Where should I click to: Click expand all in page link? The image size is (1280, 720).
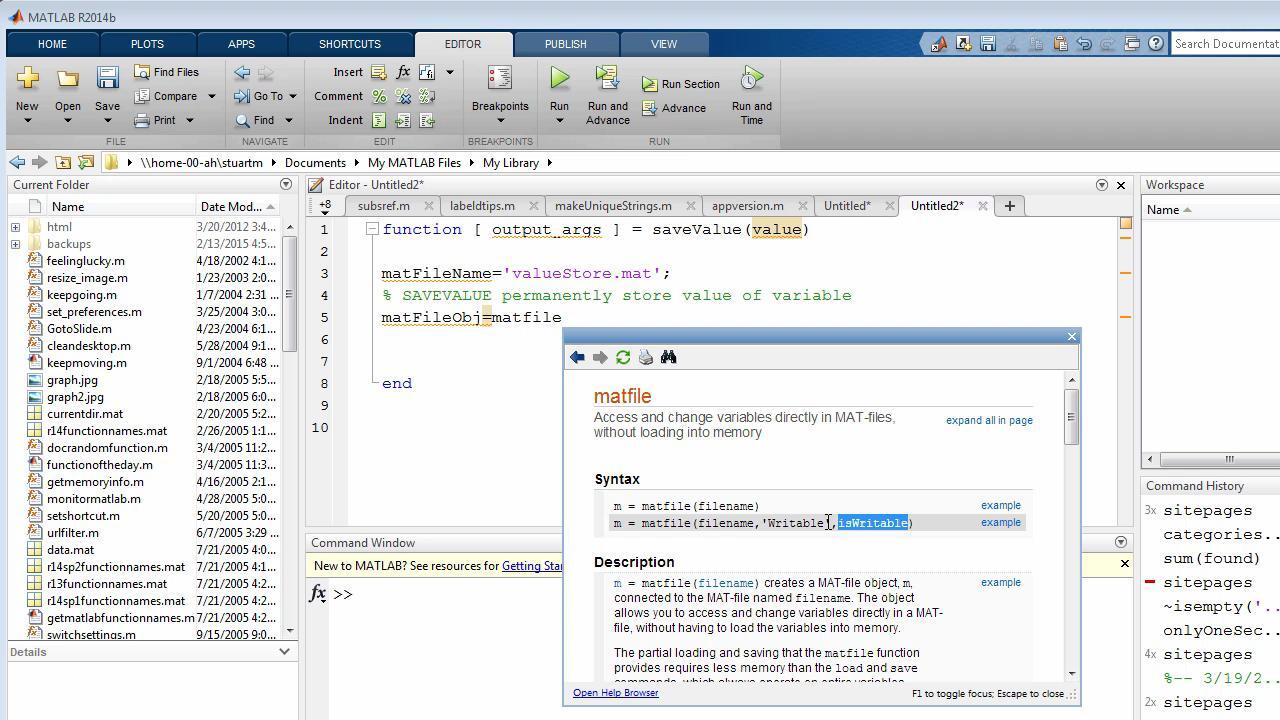coord(988,421)
